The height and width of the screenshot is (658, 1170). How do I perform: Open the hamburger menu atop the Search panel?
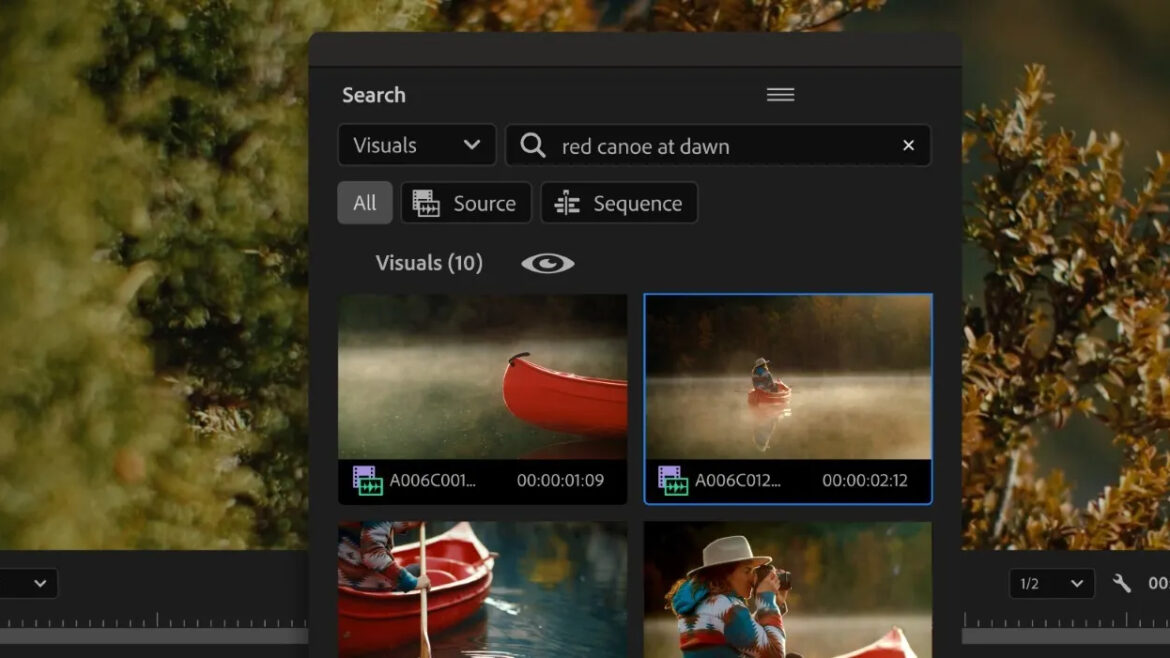(x=780, y=93)
